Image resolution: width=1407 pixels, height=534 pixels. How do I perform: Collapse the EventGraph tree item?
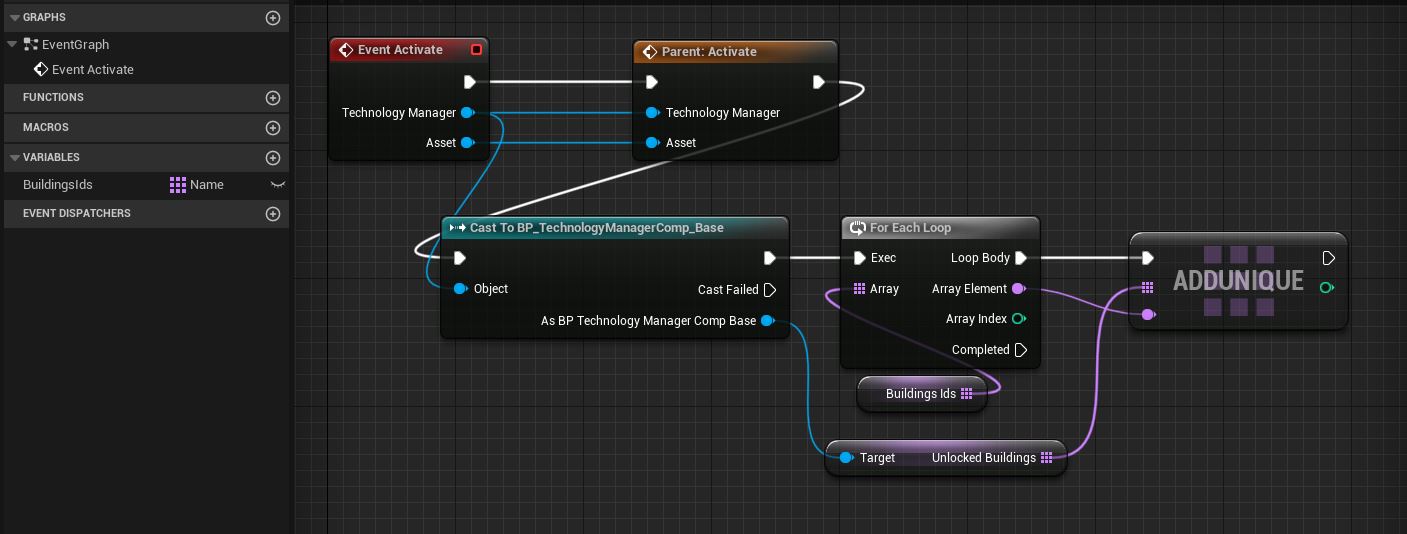click(x=12, y=45)
